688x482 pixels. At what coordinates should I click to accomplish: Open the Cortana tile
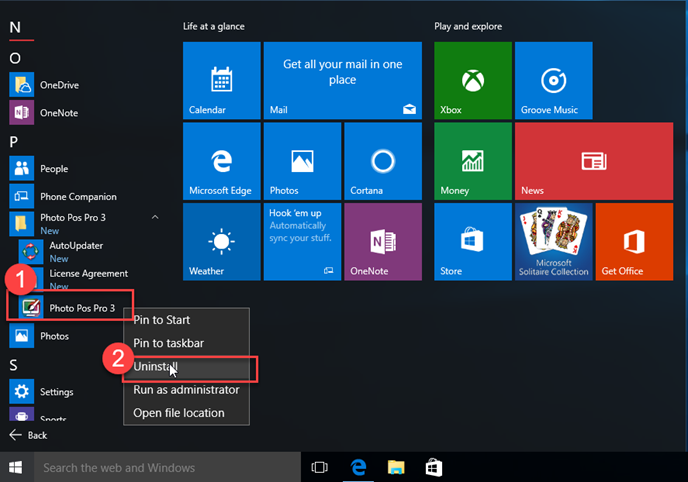pyautogui.click(x=383, y=161)
